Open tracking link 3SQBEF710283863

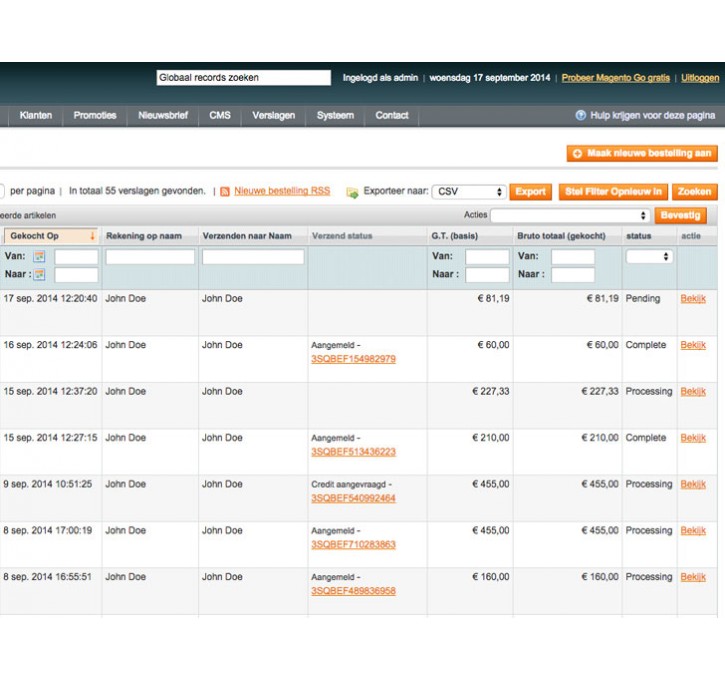click(x=353, y=545)
